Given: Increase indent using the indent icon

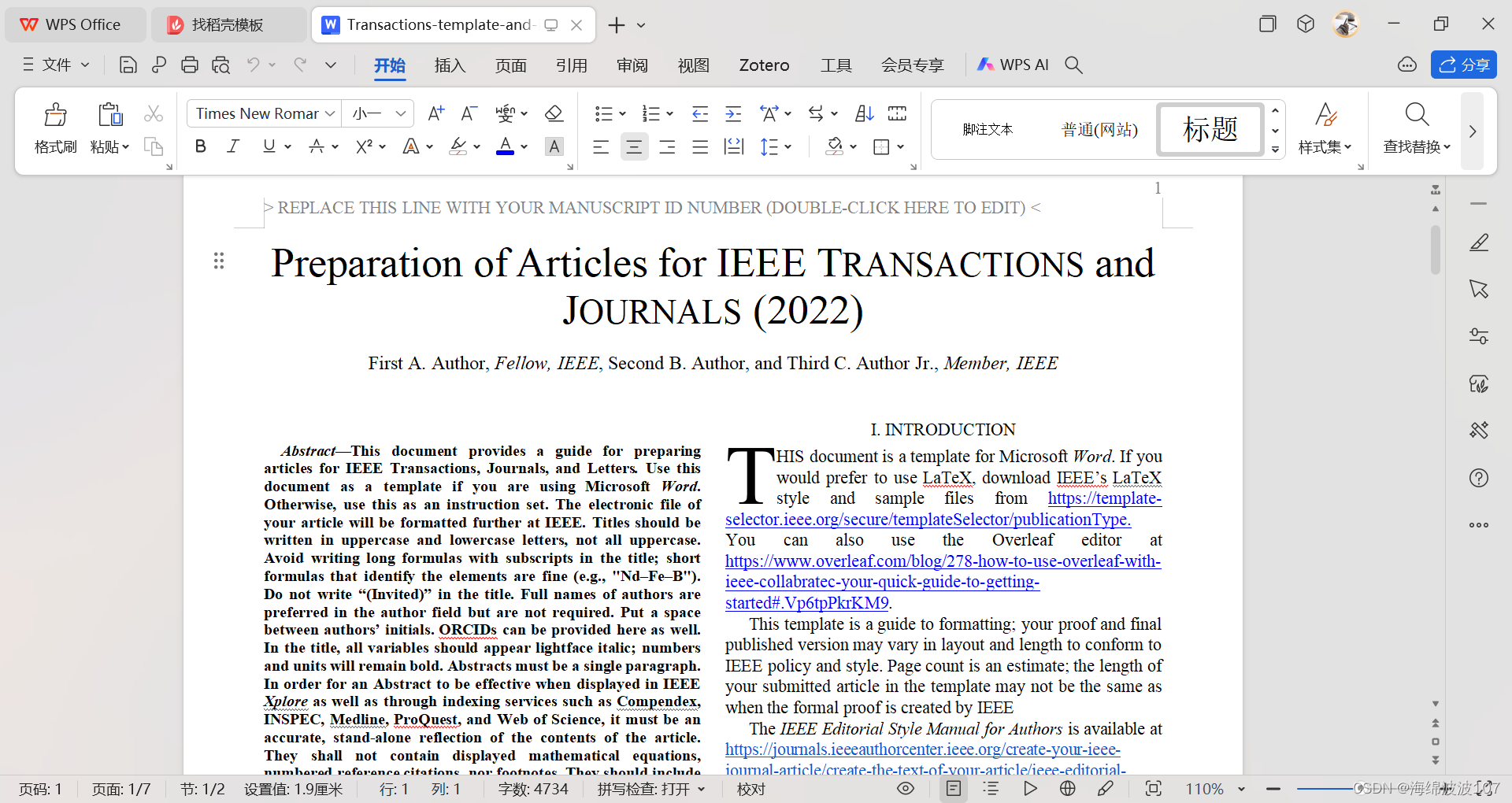Looking at the screenshot, I should pos(733,113).
